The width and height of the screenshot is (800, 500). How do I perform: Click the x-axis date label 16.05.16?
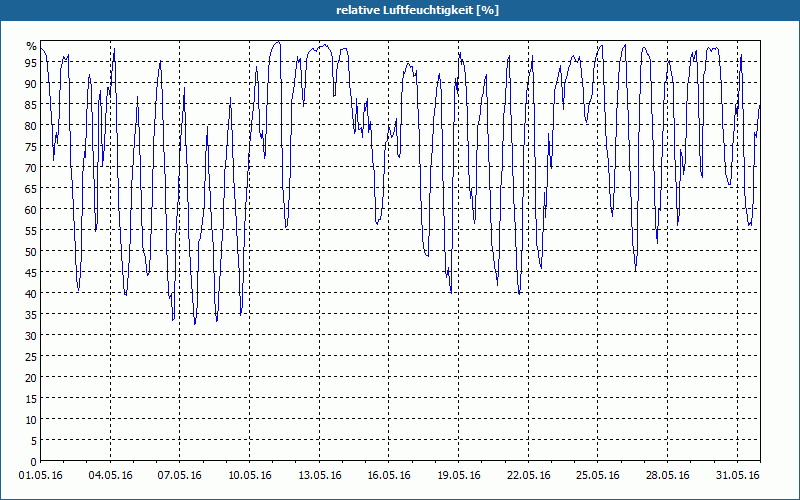click(389, 475)
